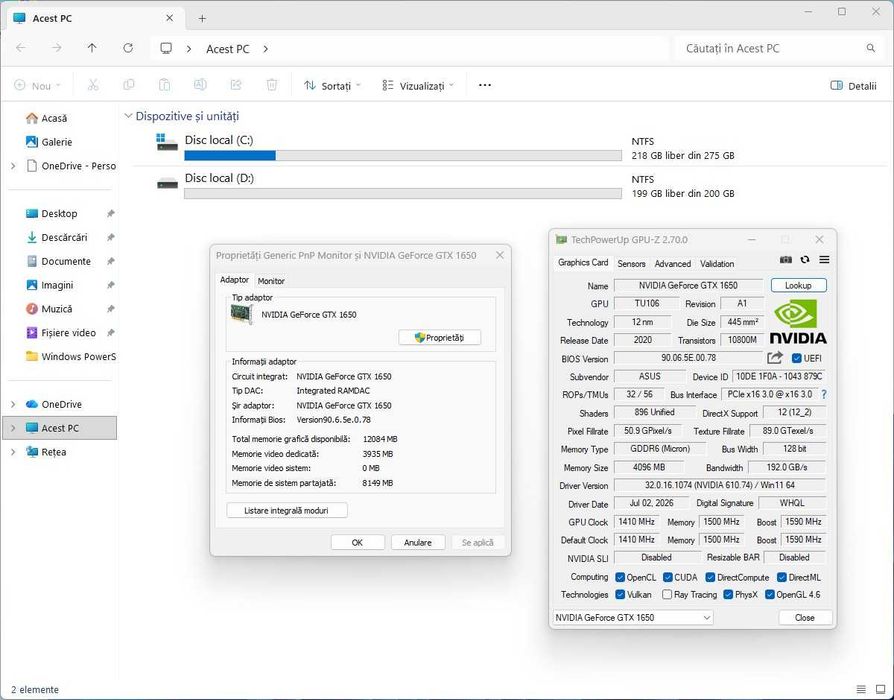Open a new File Explorer tab with plus
894x700 pixels.
(x=202, y=19)
